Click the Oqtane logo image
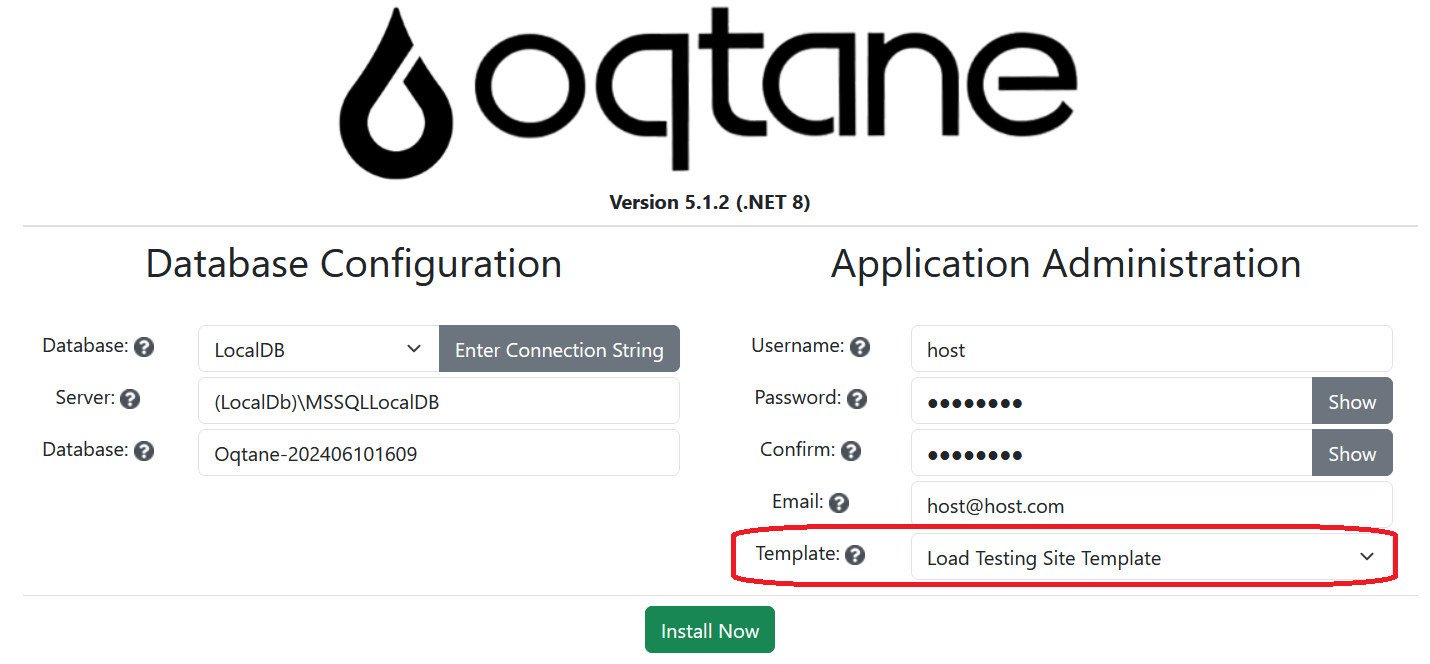This screenshot has height=664, width=1430. (709, 92)
